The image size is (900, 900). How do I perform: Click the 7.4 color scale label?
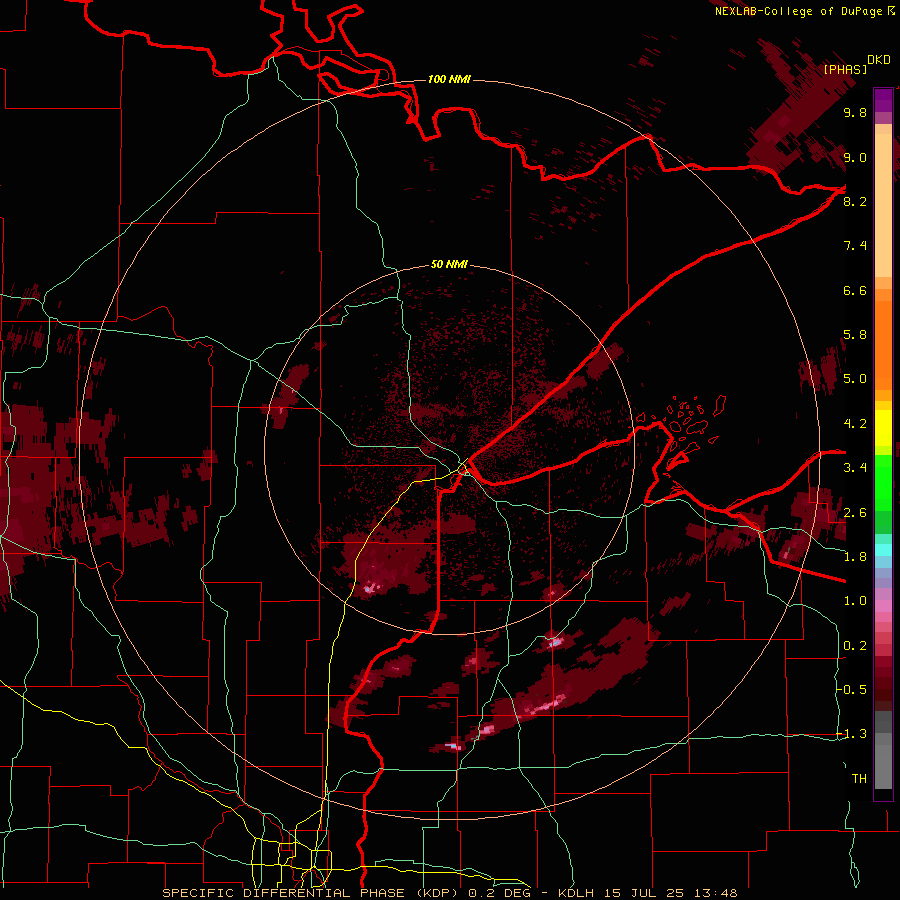(x=855, y=246)
